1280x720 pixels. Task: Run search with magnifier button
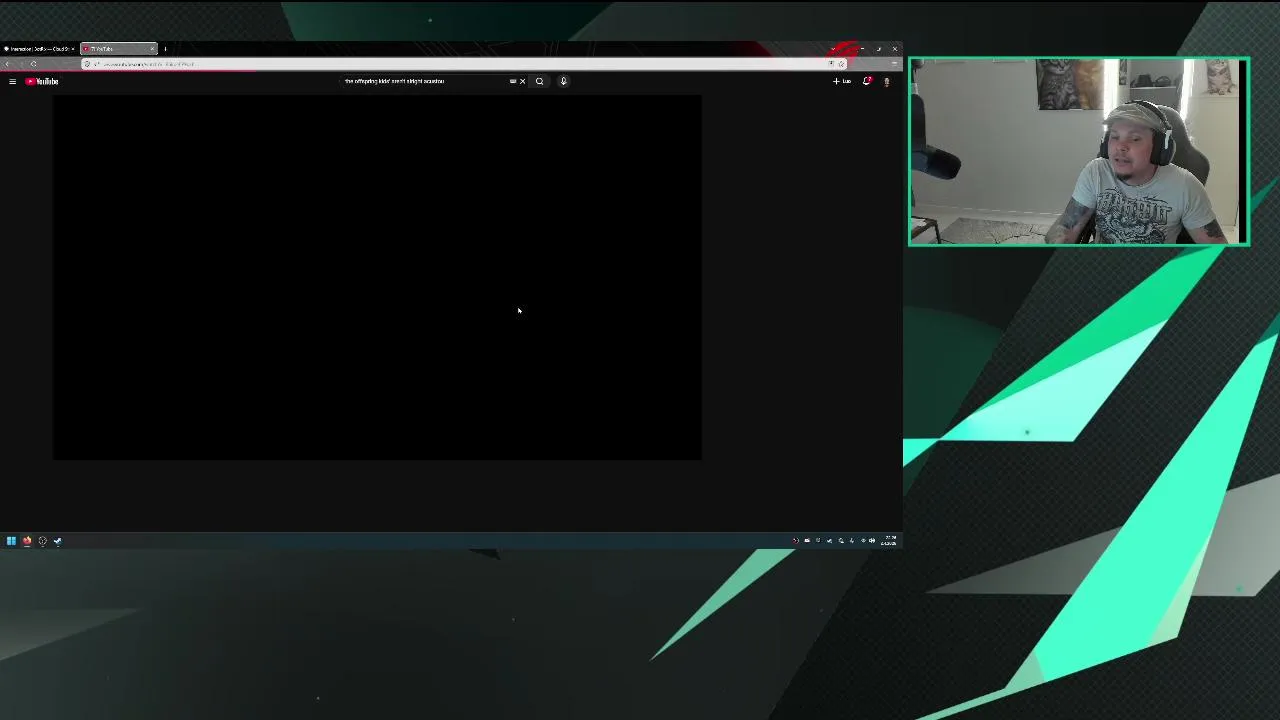pyautogui.click(x=539, y=81)
